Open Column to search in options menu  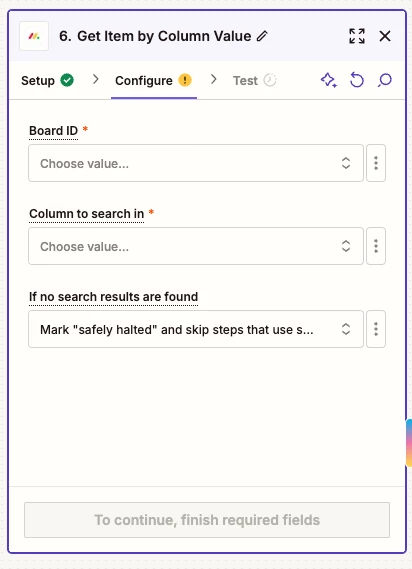click(x=376, y=246)
